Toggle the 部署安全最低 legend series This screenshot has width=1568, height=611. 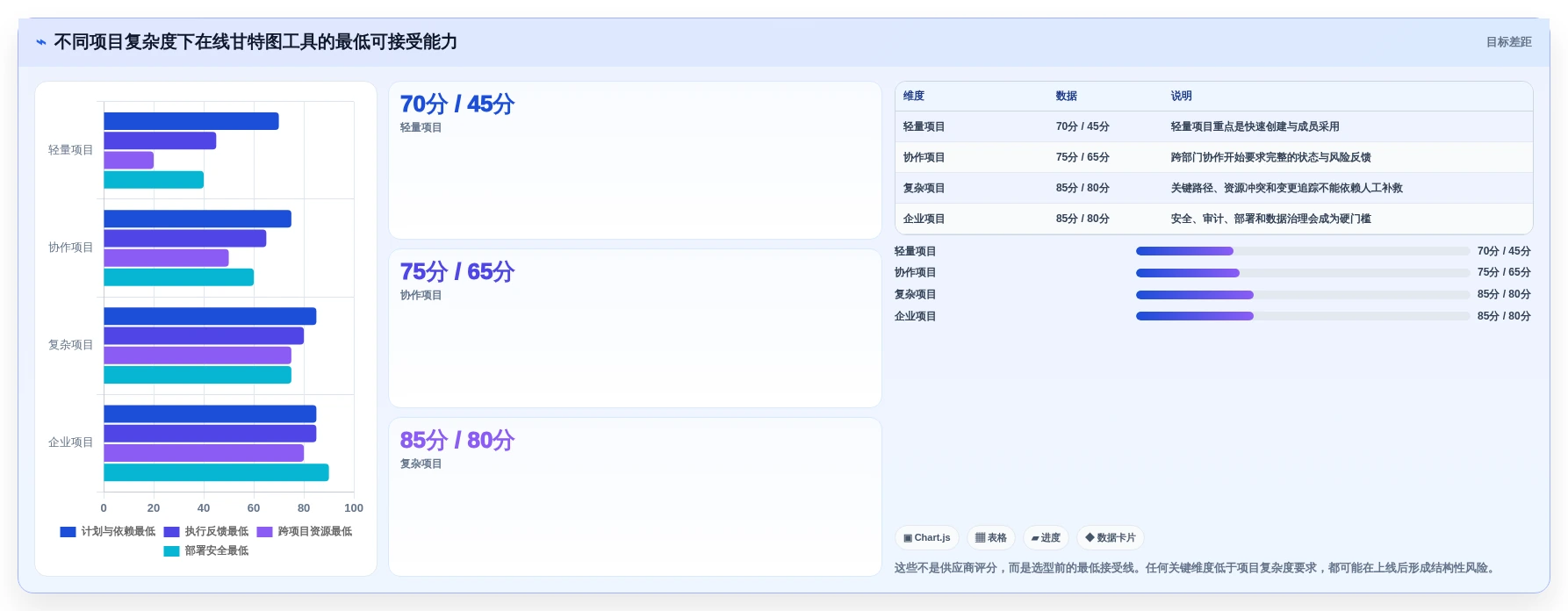tap(206, 550)
